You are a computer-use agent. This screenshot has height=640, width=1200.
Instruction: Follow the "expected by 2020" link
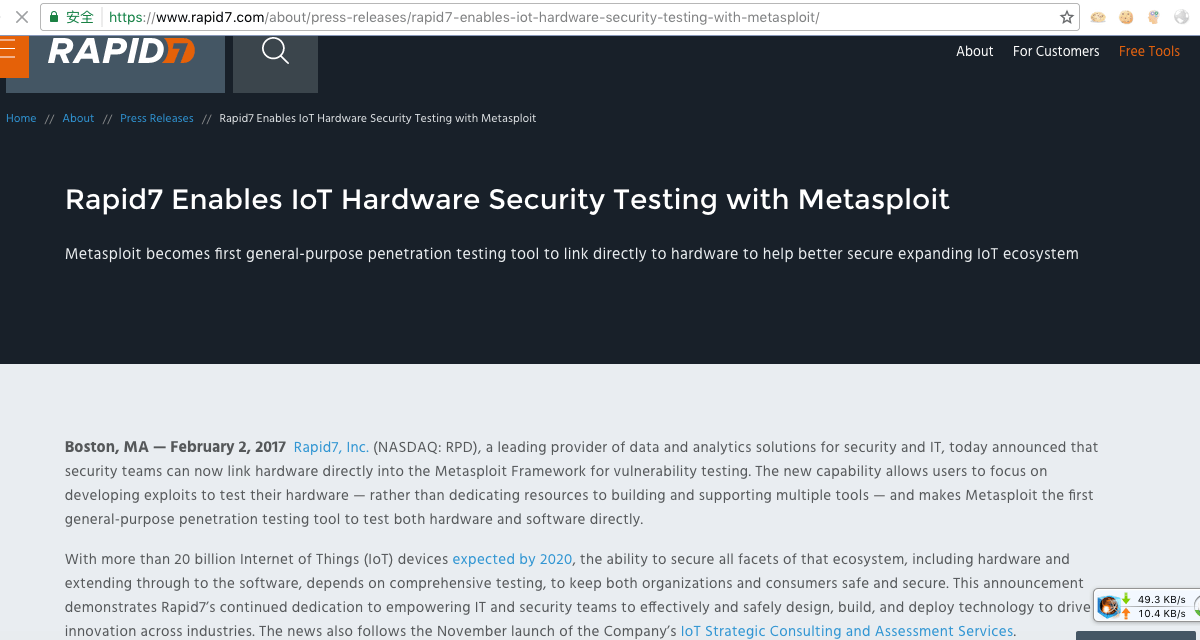click(512, 559)
